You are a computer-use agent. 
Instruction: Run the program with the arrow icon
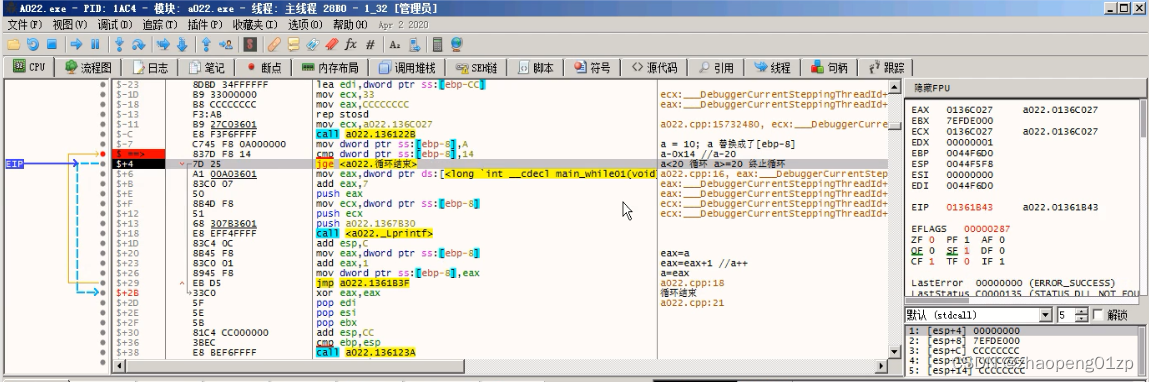[76, 44]
